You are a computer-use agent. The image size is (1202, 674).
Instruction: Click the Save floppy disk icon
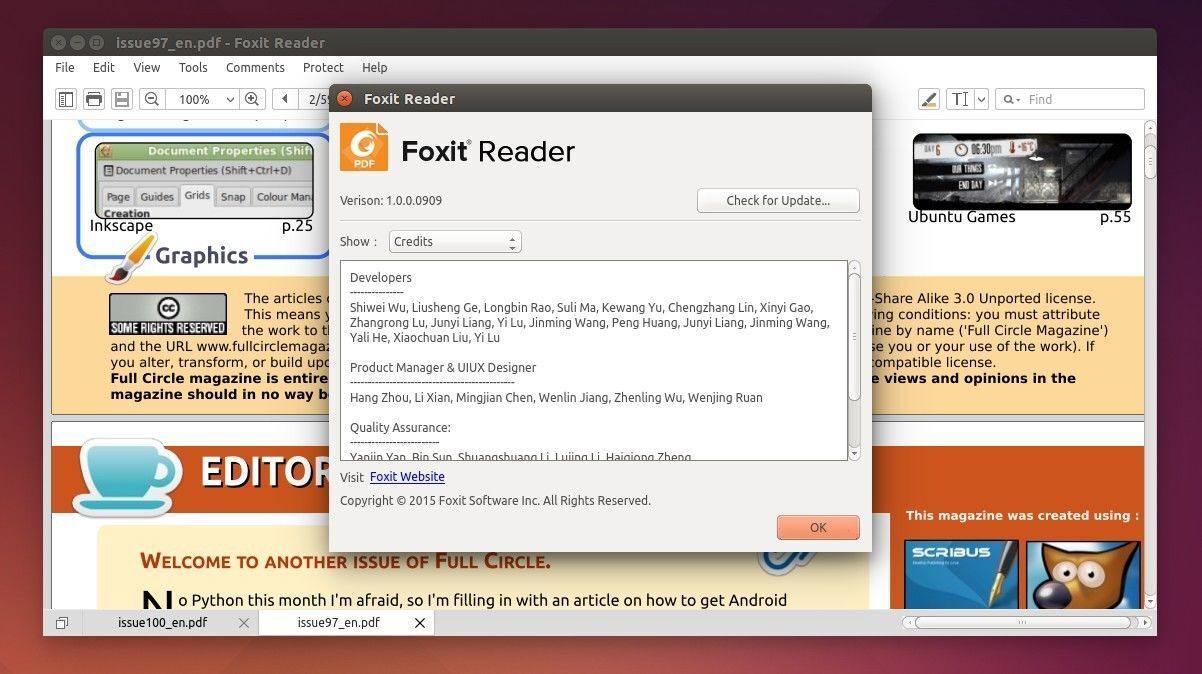(x=122, y=99)
